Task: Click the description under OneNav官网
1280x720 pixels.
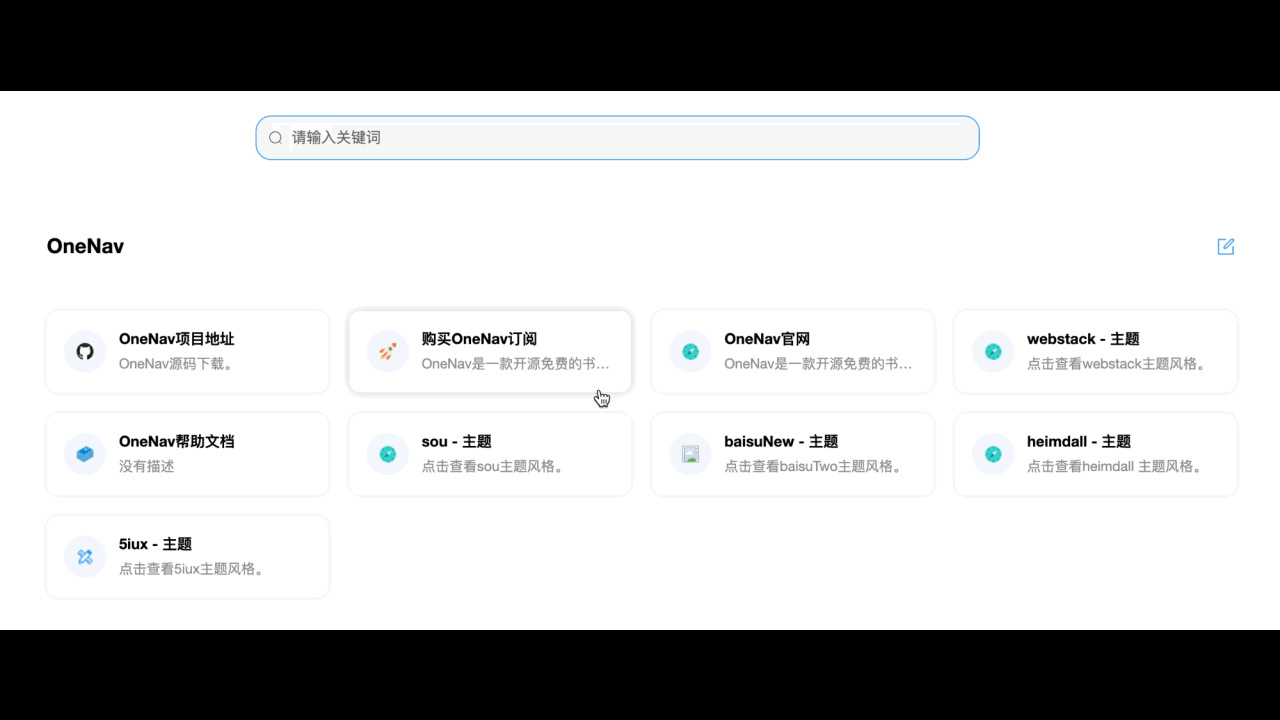Action: (x=818, y=364)
